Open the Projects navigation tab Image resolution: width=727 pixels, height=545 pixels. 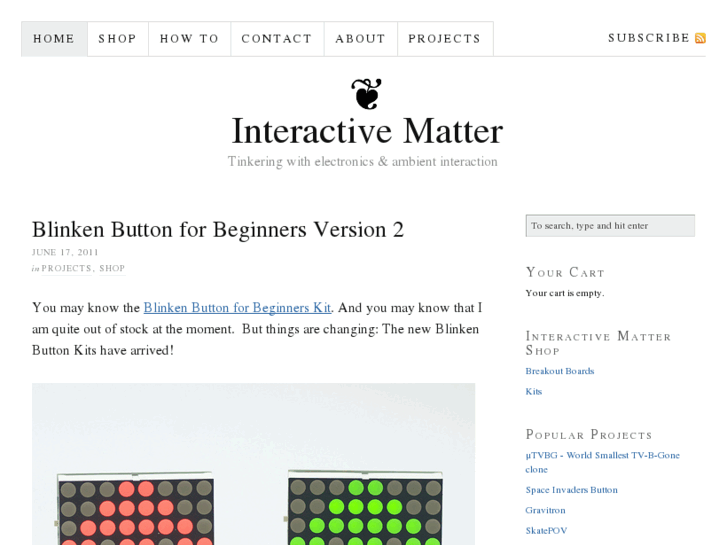(445, 39)
